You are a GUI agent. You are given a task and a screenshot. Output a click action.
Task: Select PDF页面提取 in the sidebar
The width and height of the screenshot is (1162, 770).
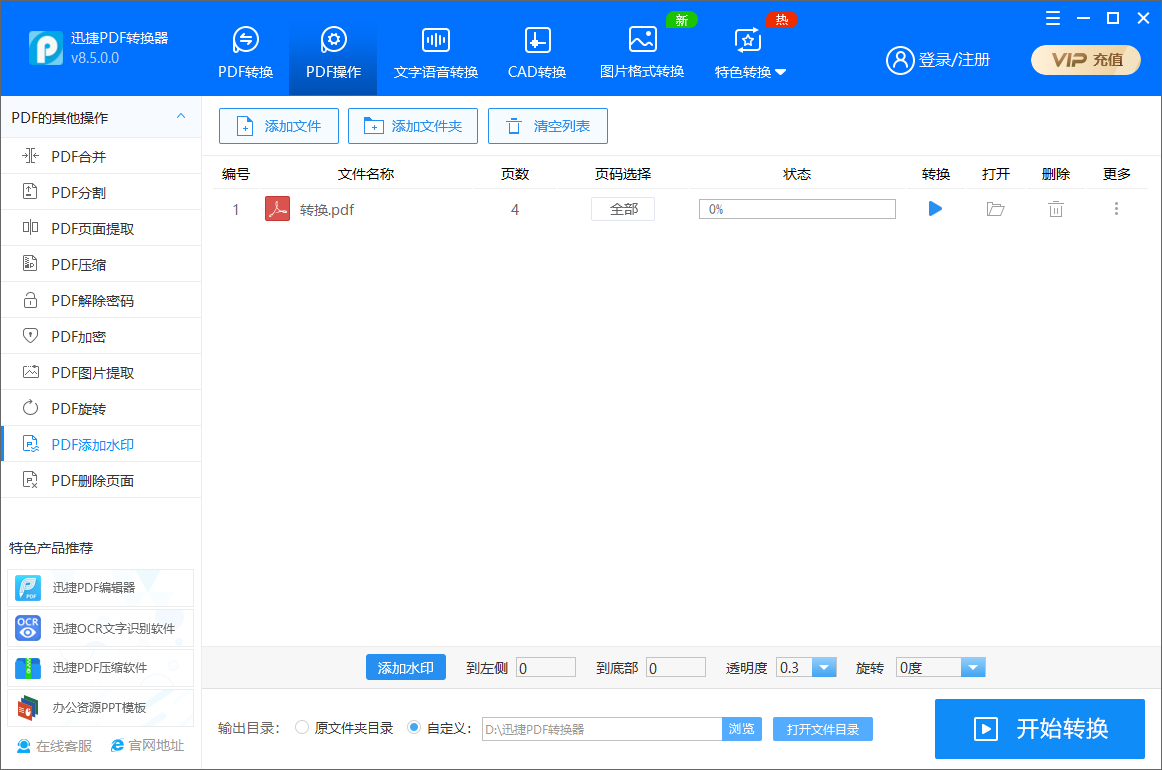102,228
